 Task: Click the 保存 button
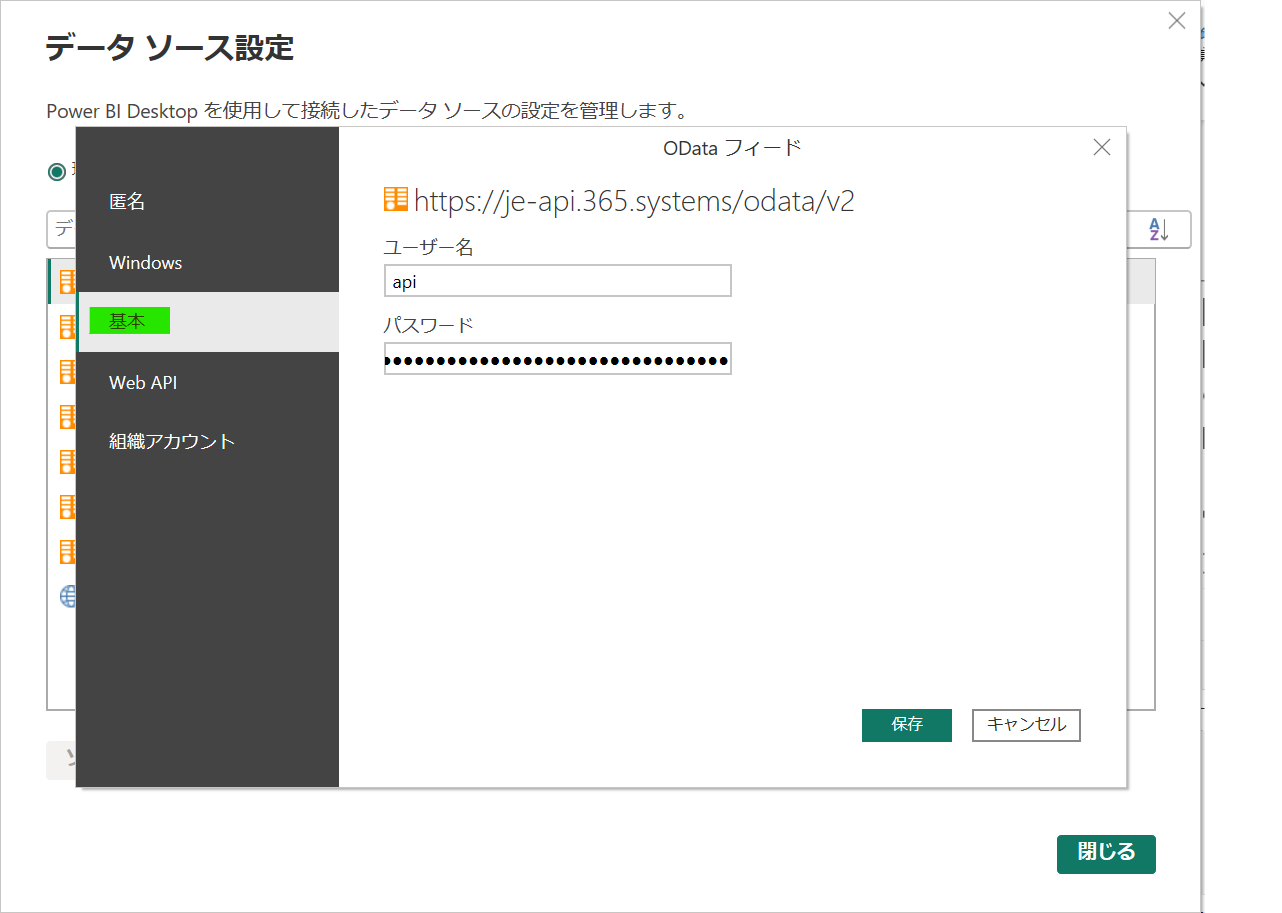[907, 725]
